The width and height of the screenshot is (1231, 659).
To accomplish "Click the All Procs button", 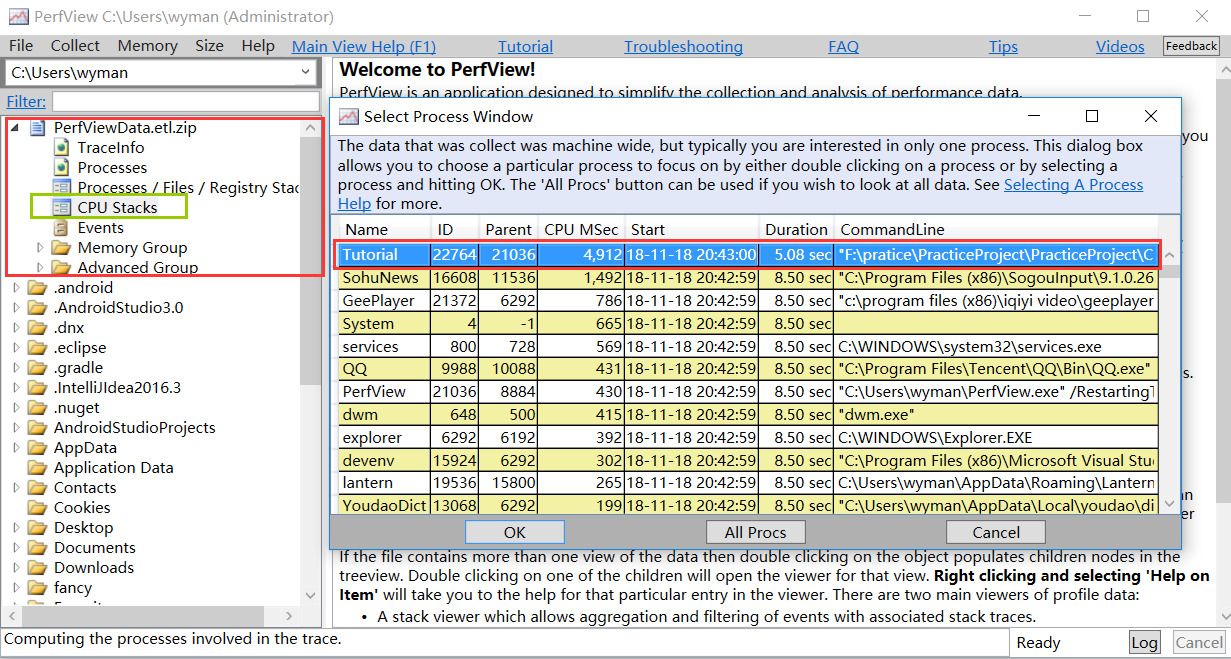I will coord(755,532).
